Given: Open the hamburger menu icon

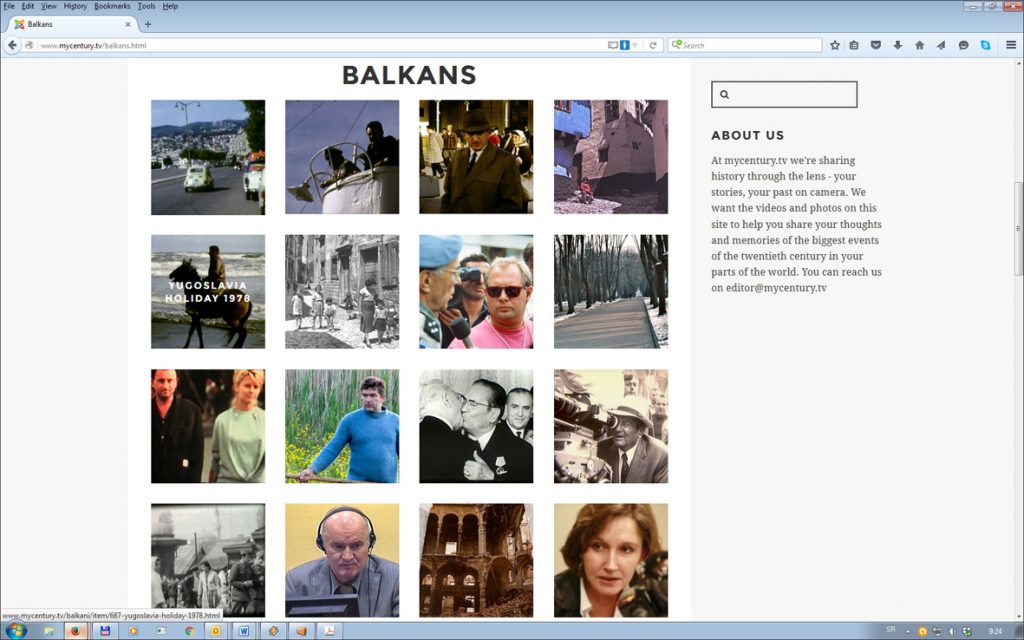Looking at the screenshot, I should [1010, 45].
